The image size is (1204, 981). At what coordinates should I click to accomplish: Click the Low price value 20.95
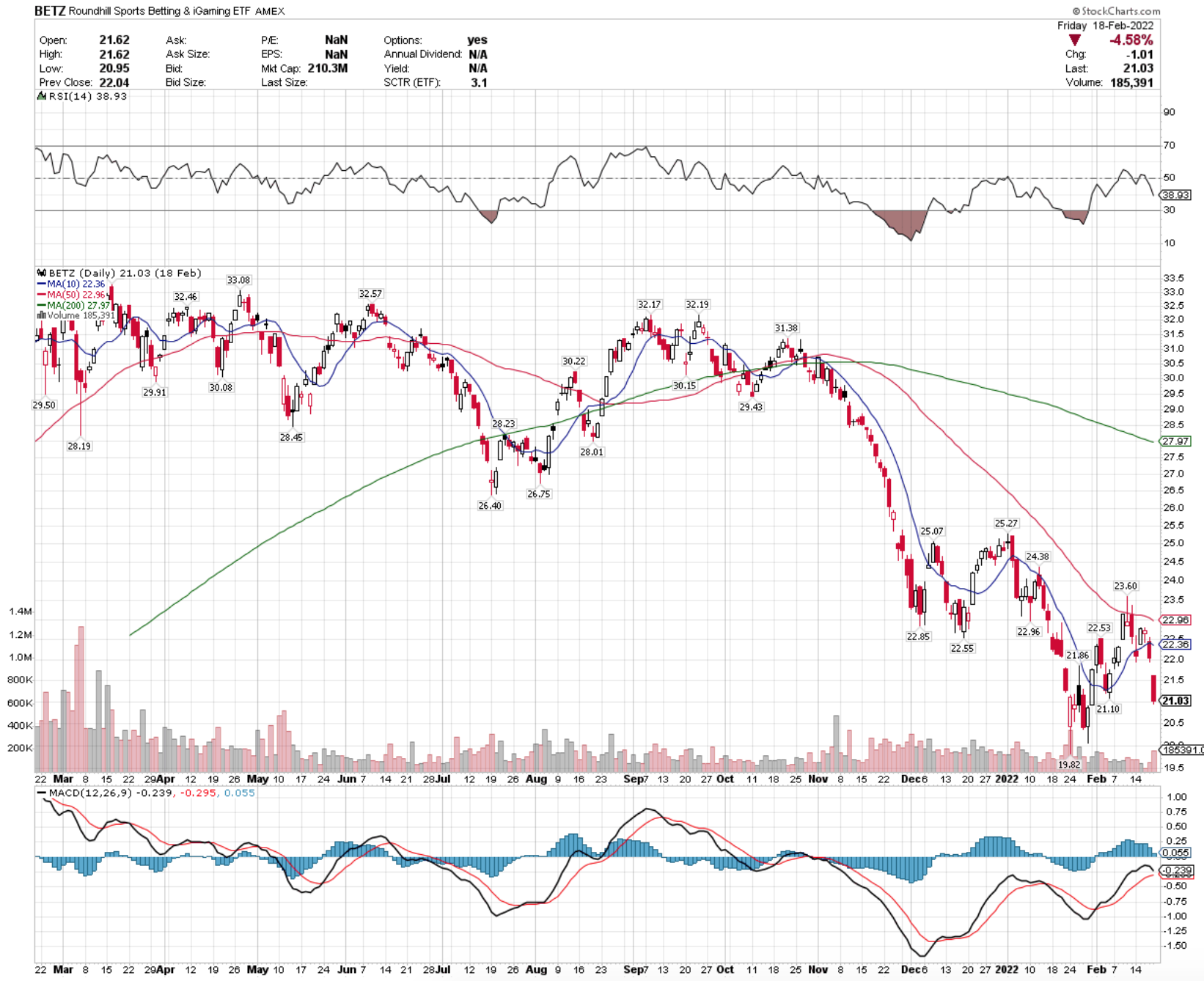pos(114,68)
